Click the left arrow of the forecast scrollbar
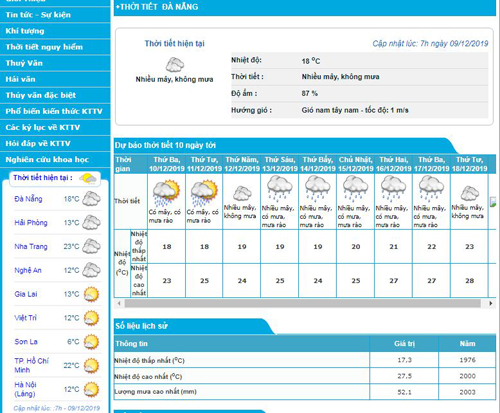The image size is (500, 413). click(x=119, y=303)
